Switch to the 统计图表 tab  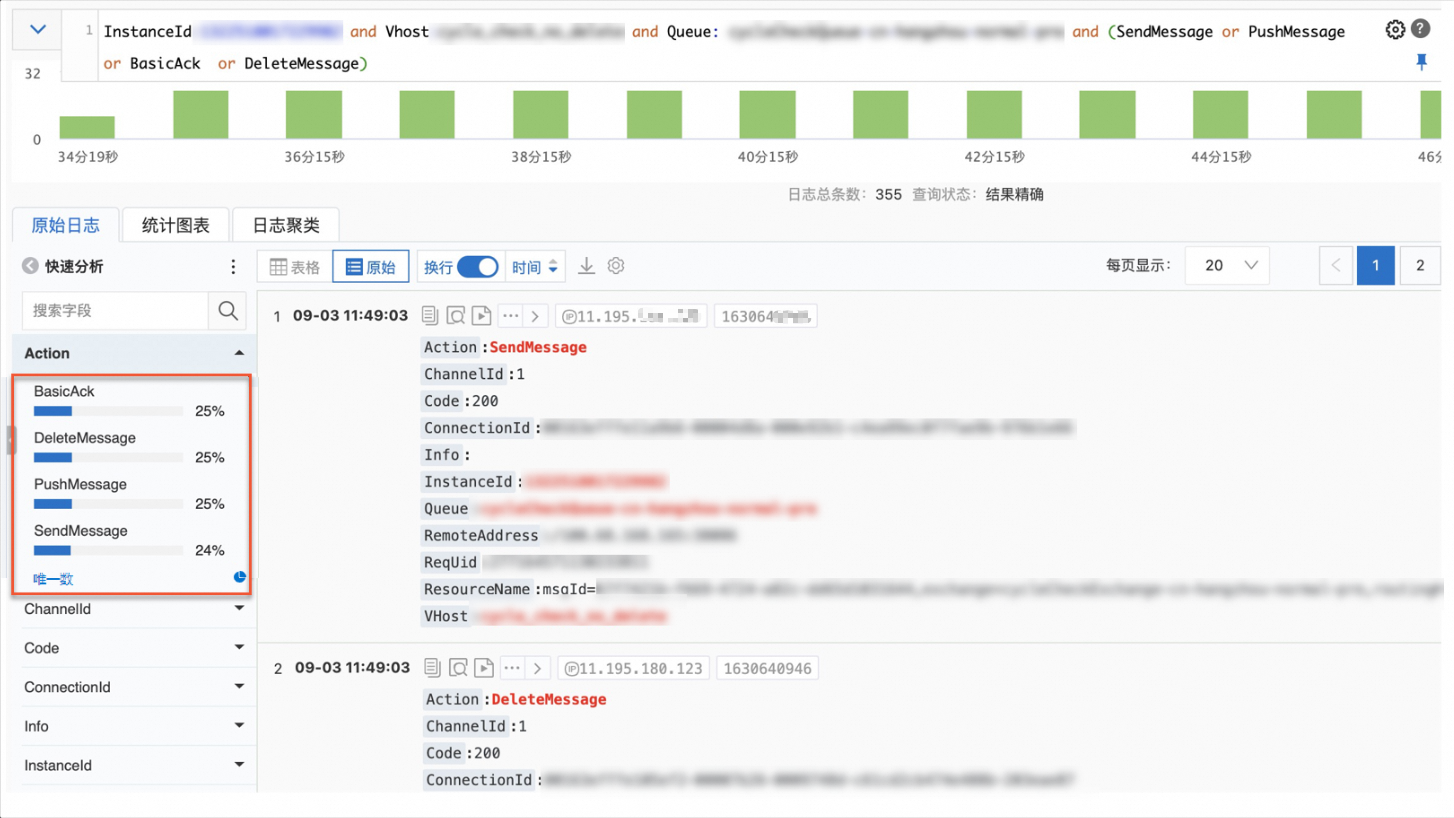[175, 225]
